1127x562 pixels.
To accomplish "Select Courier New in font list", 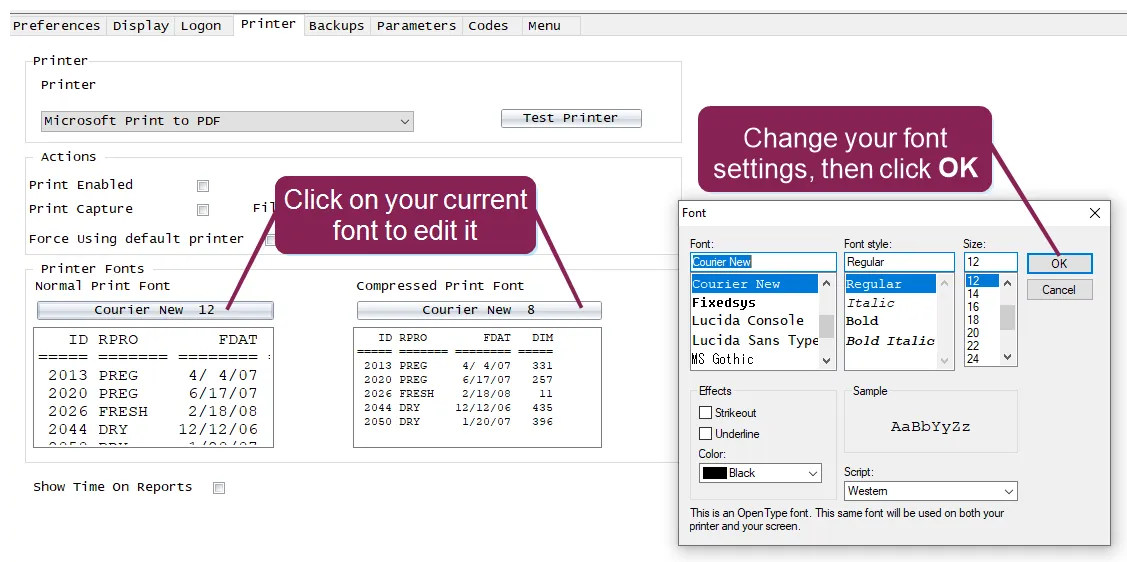I will pyautogui.click(x=754, y=284).
